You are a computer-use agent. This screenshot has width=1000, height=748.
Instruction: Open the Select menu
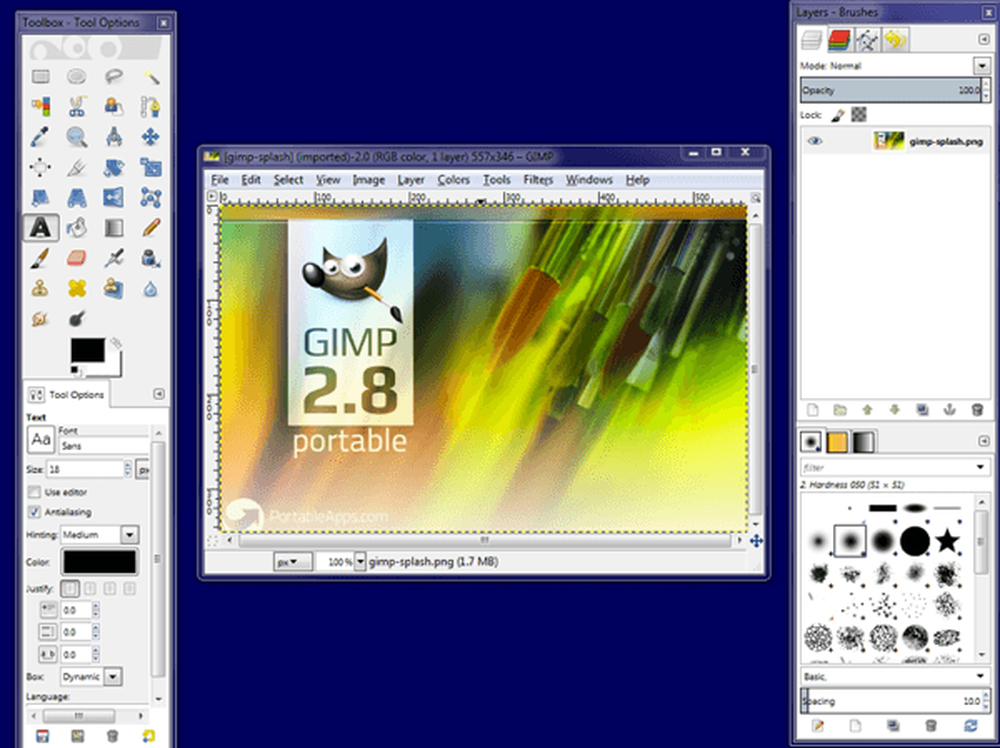click(288, 180)
